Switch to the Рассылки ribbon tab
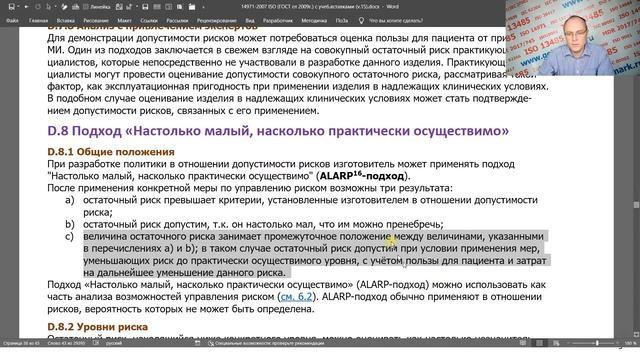 (x=177, y=20)
